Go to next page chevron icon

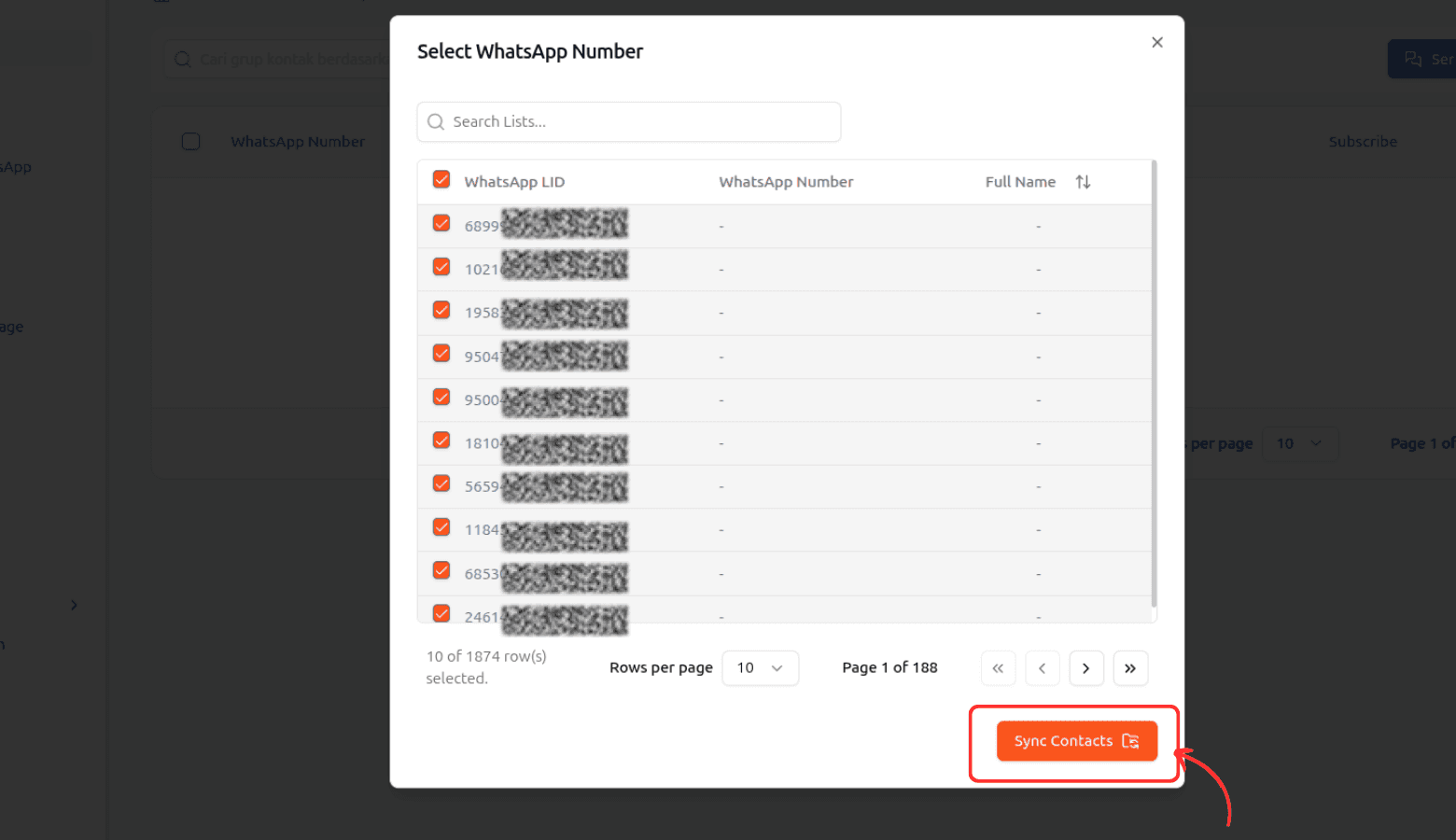coord(1086,668)
